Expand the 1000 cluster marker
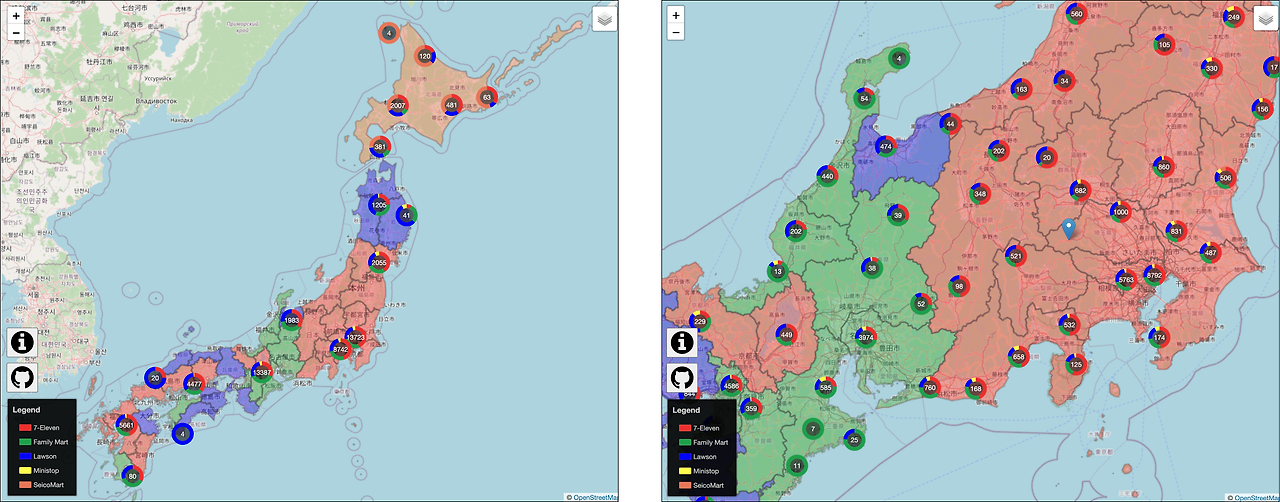Image resolution: width=1280 pixels, height=502 pixels. (x=1121, y=212)
